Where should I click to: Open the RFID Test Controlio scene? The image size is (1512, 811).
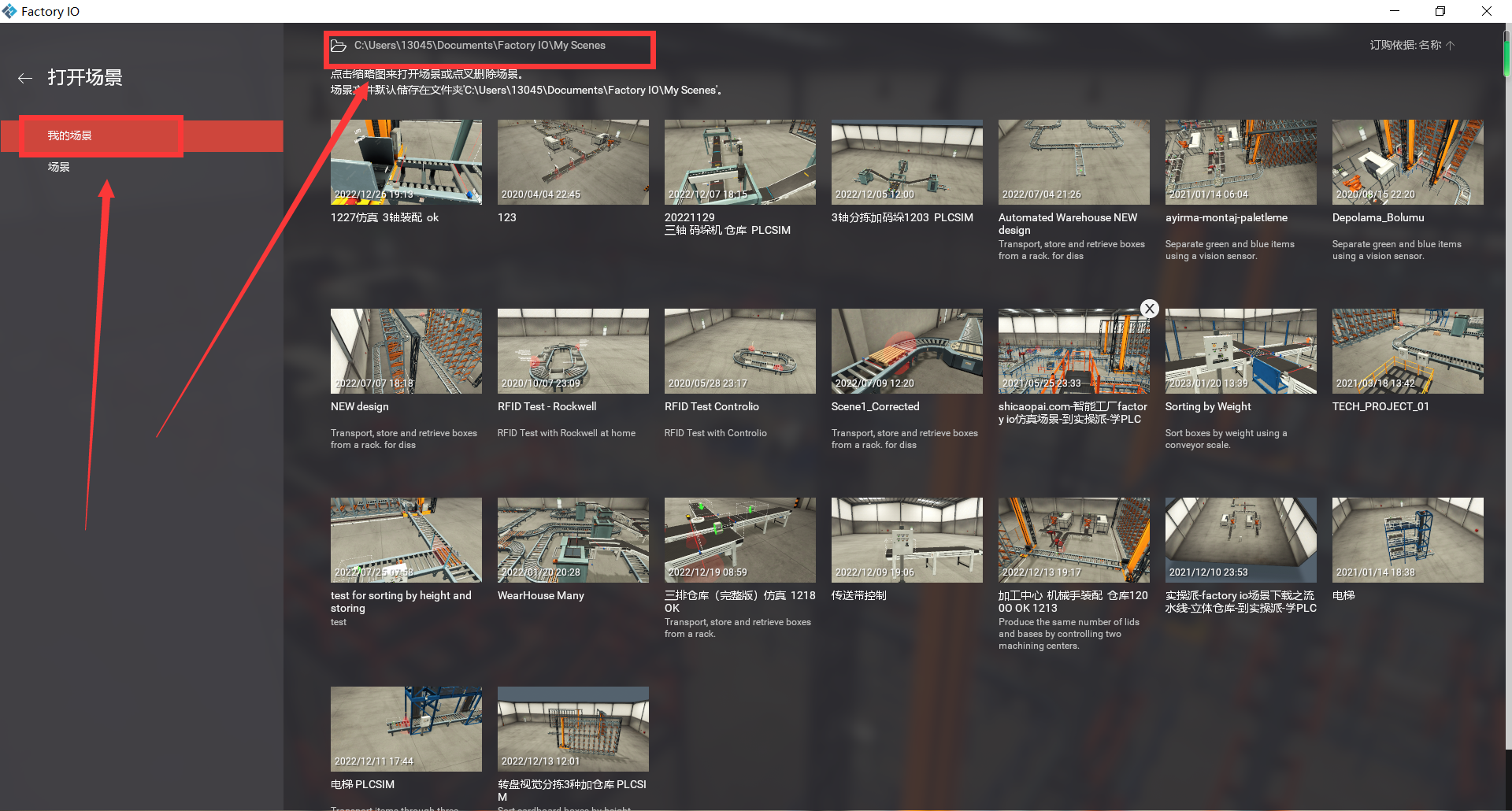point(739,351)
